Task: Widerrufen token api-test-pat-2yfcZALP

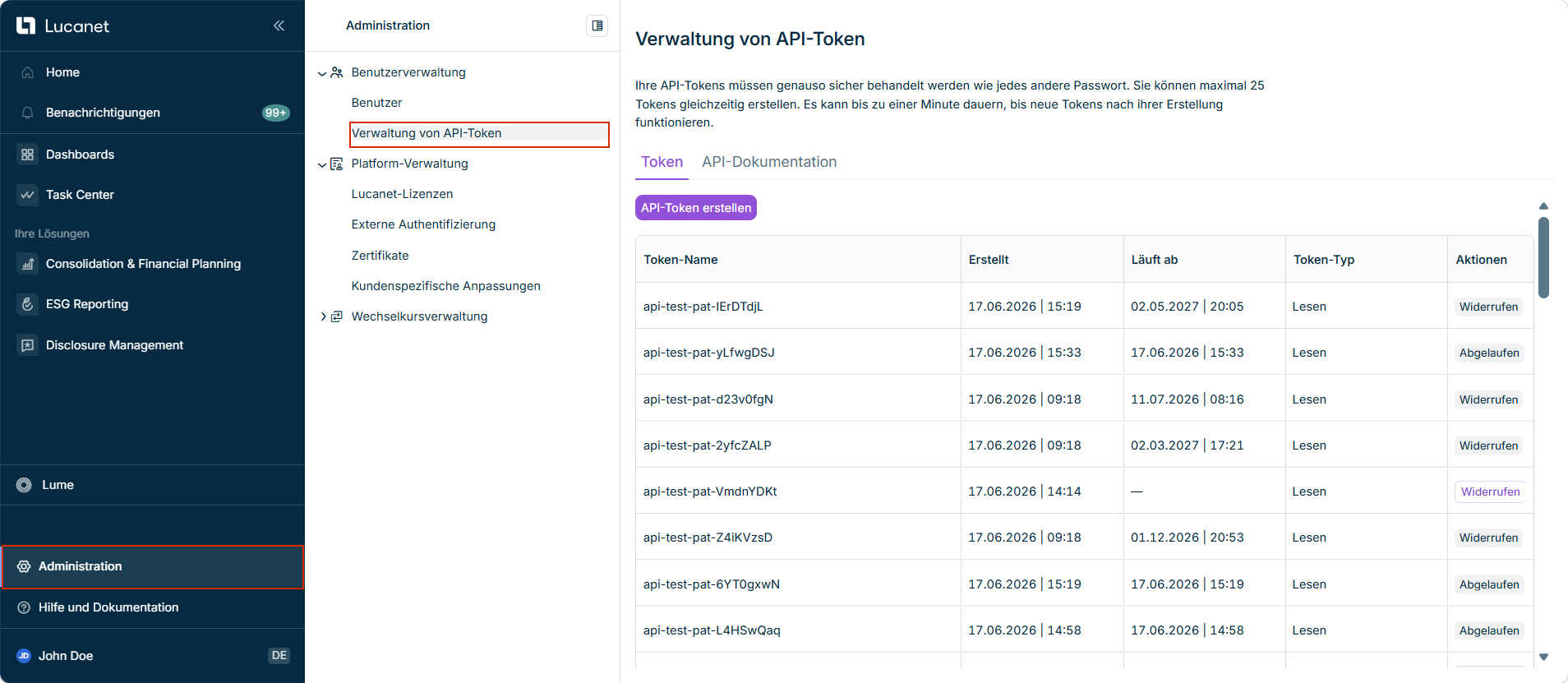Action: 1488,445
